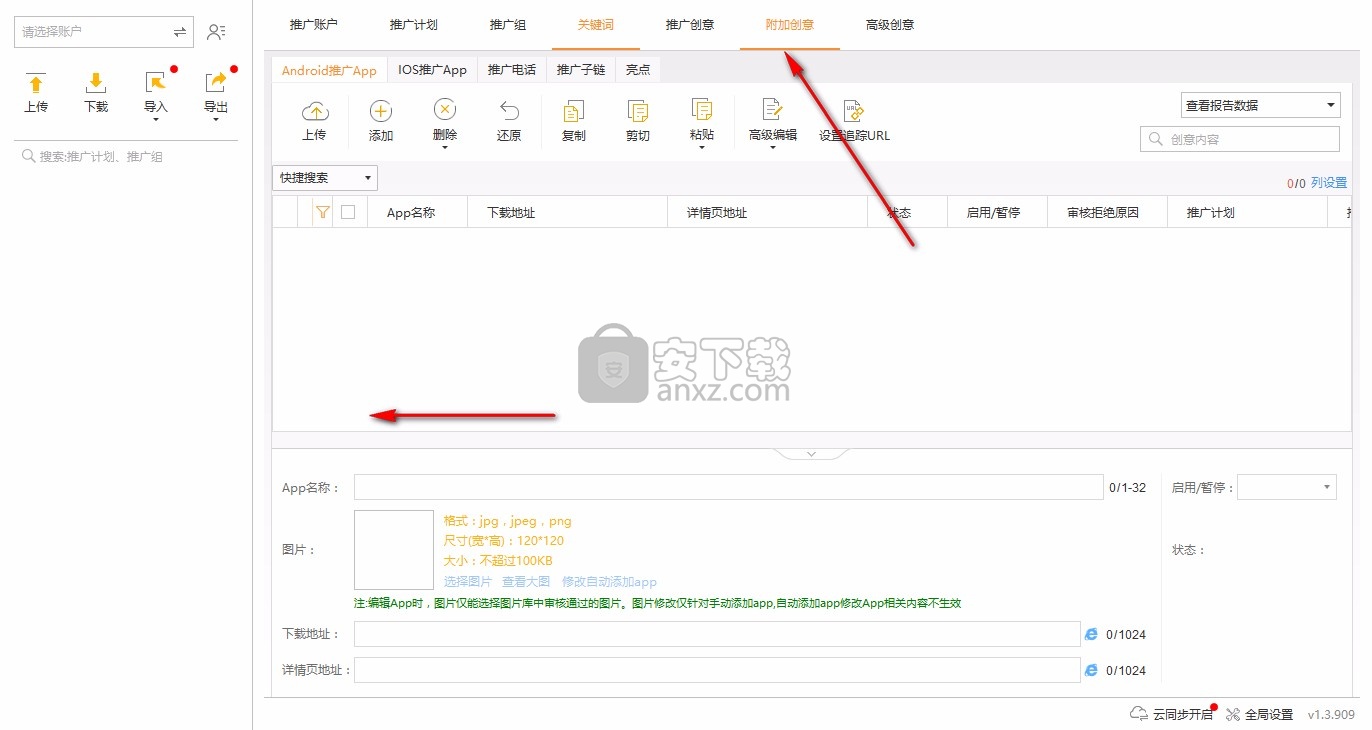
Task: Click the 查看大图 link
Action: pyautogui.click(x=526, y=582)
